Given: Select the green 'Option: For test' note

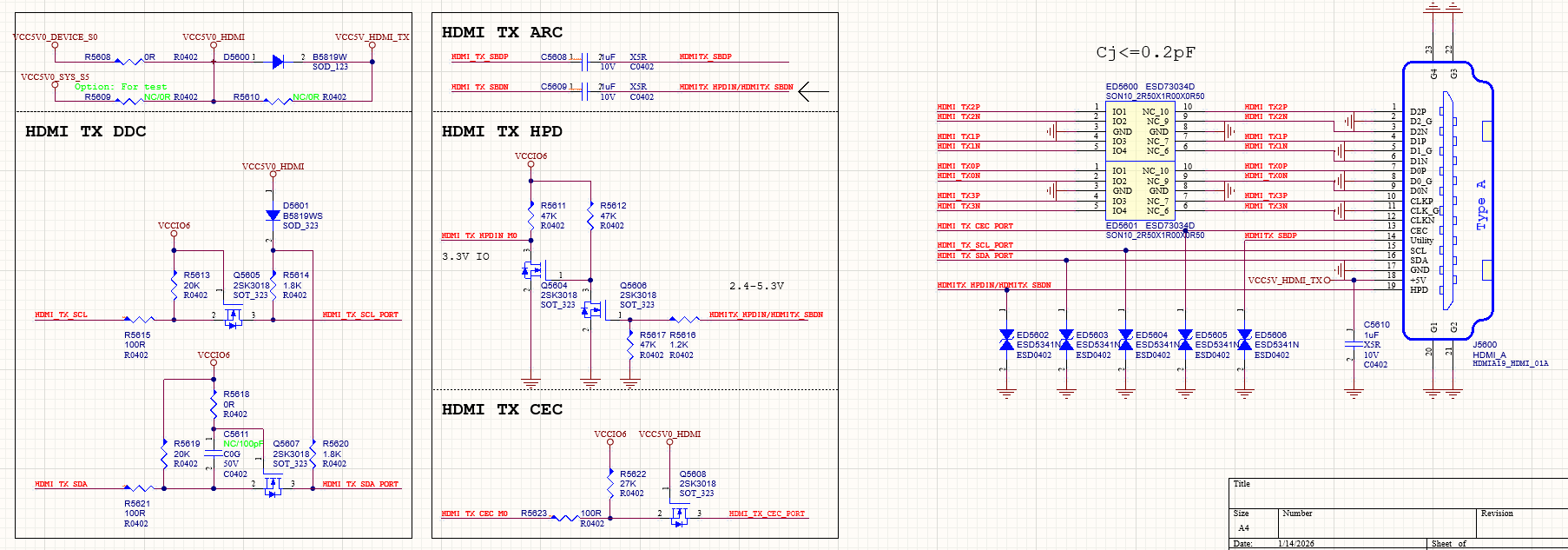Looking at the screenshot, I should coord(121,87).
